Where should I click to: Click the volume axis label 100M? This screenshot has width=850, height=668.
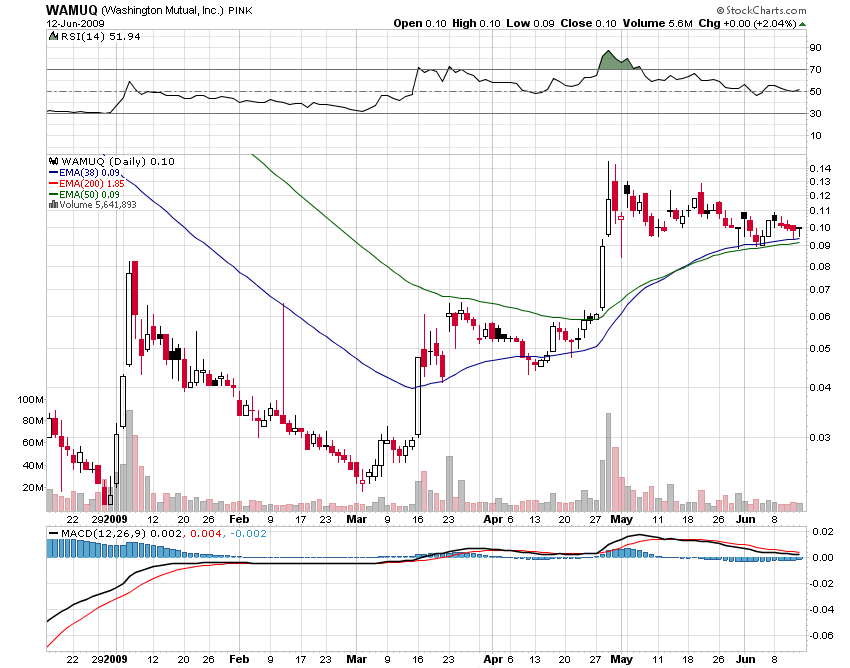tap(30, 400)
